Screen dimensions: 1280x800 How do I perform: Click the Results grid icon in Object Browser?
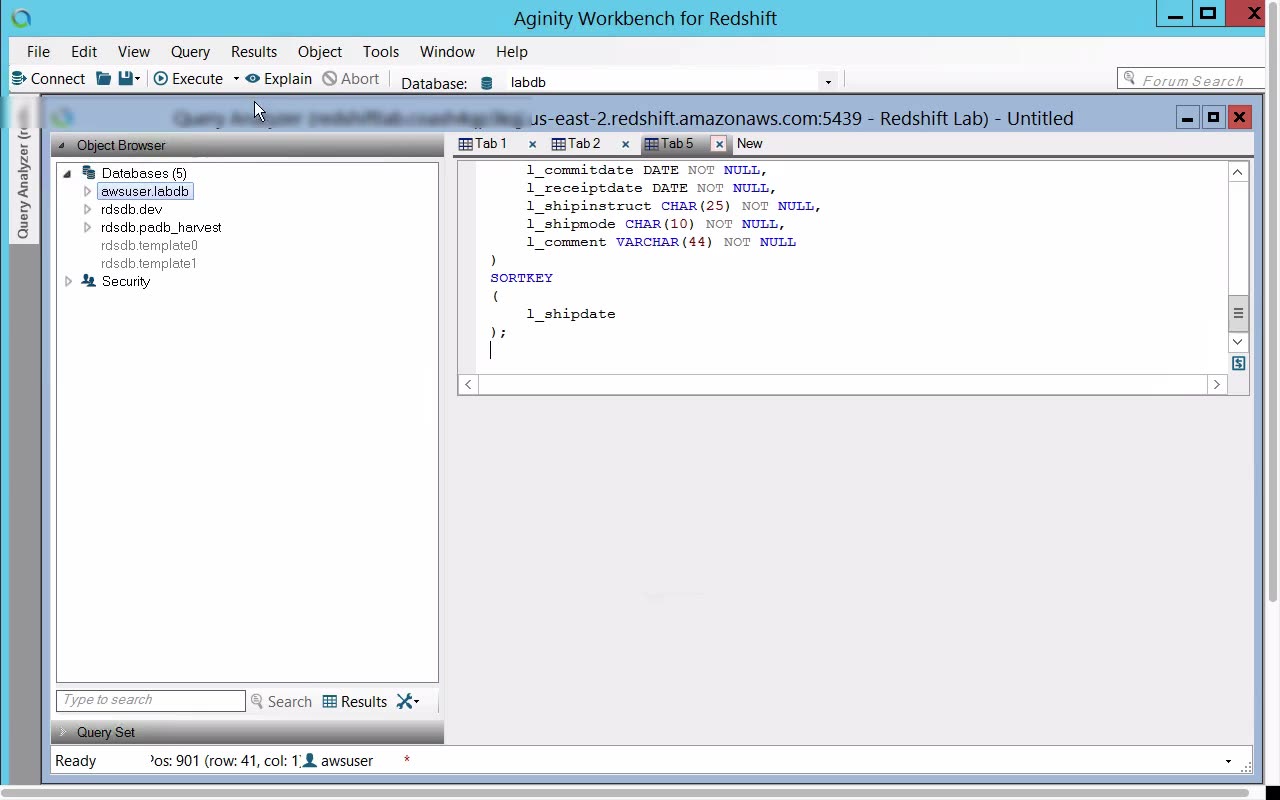point(330,702)
